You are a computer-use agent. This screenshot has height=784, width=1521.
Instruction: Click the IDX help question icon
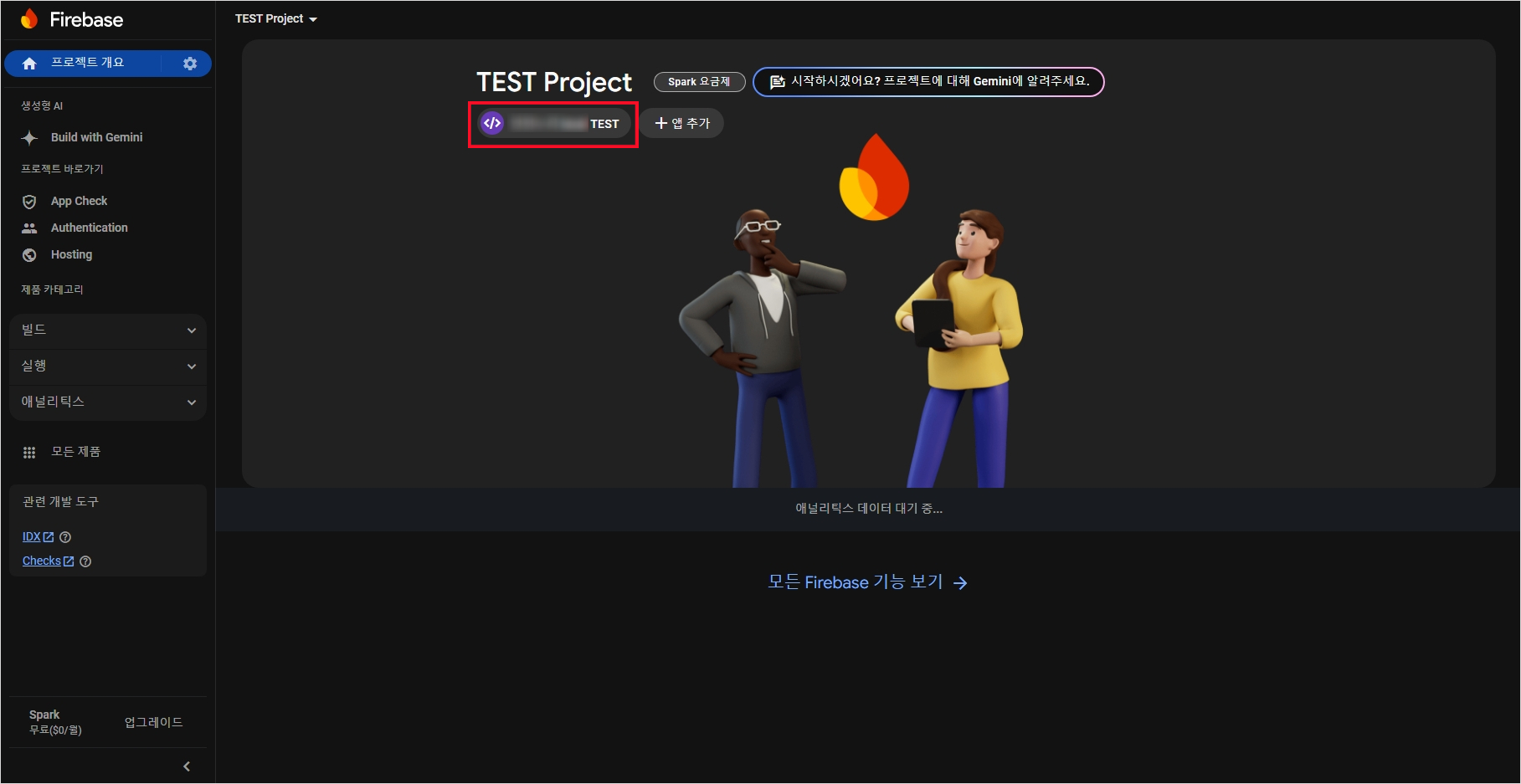[65, 537]
